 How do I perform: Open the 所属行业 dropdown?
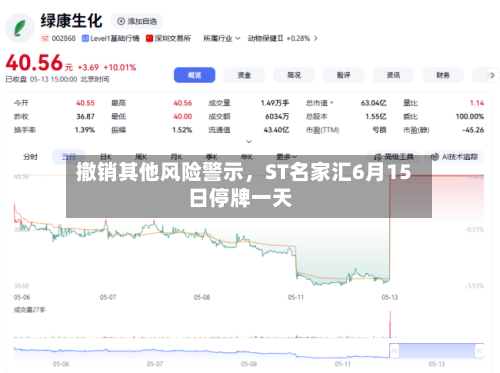tap(222, 39)
